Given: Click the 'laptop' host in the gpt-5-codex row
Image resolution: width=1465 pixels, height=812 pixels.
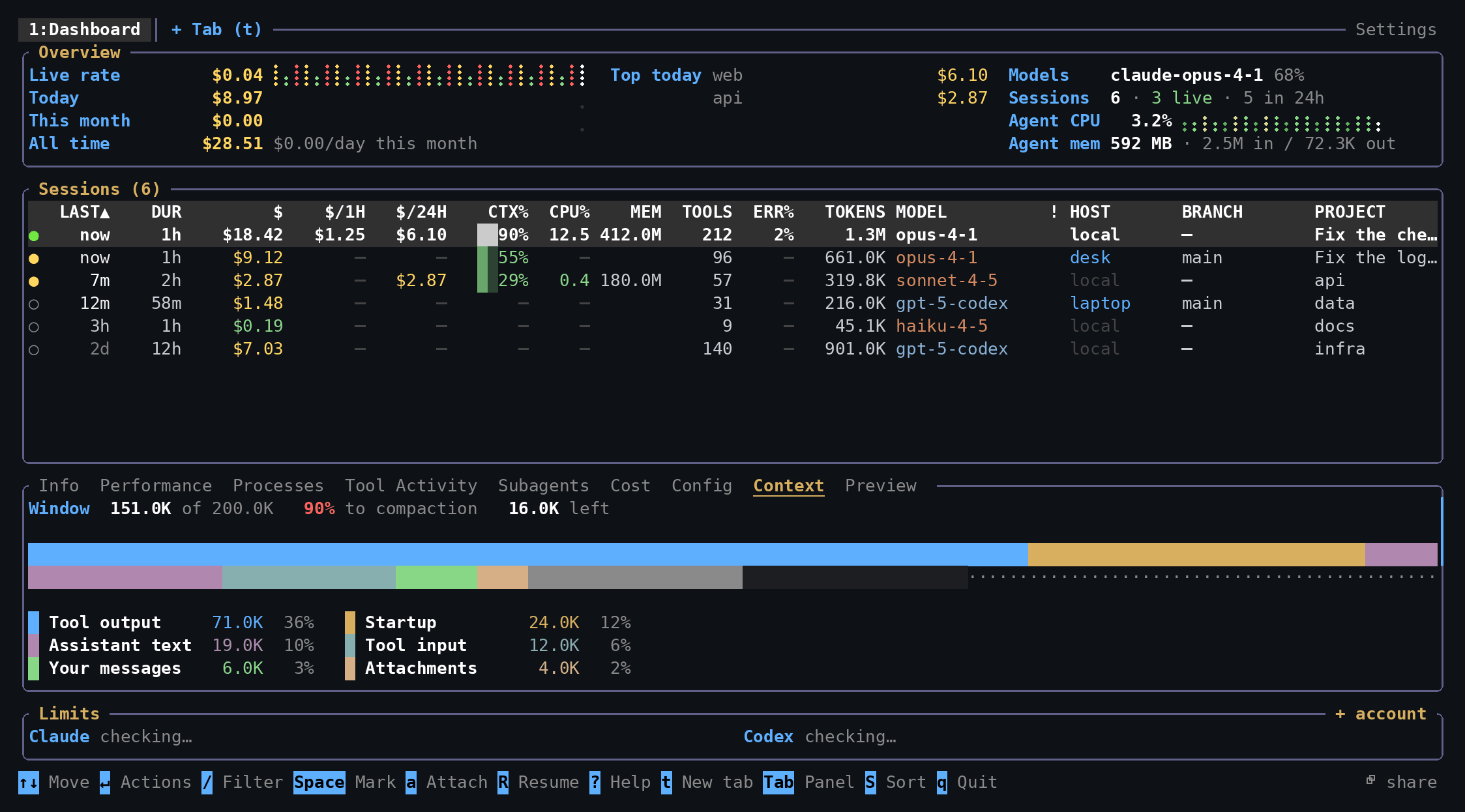Looking at the screenshot, I should click(1100, 304).
